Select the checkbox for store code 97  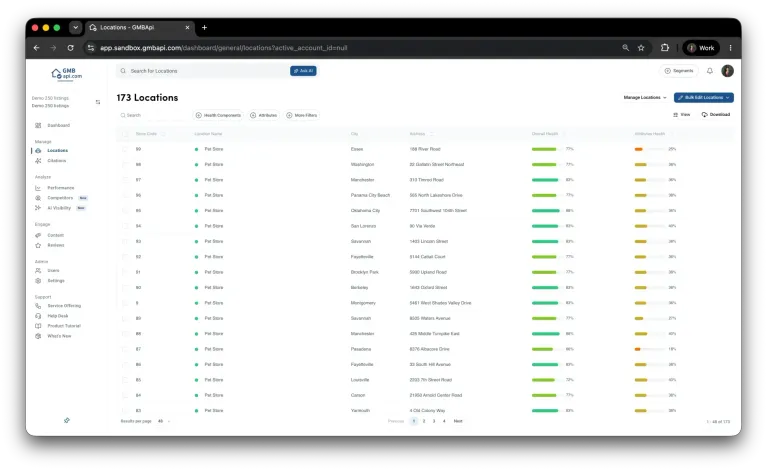coord(125,180)
